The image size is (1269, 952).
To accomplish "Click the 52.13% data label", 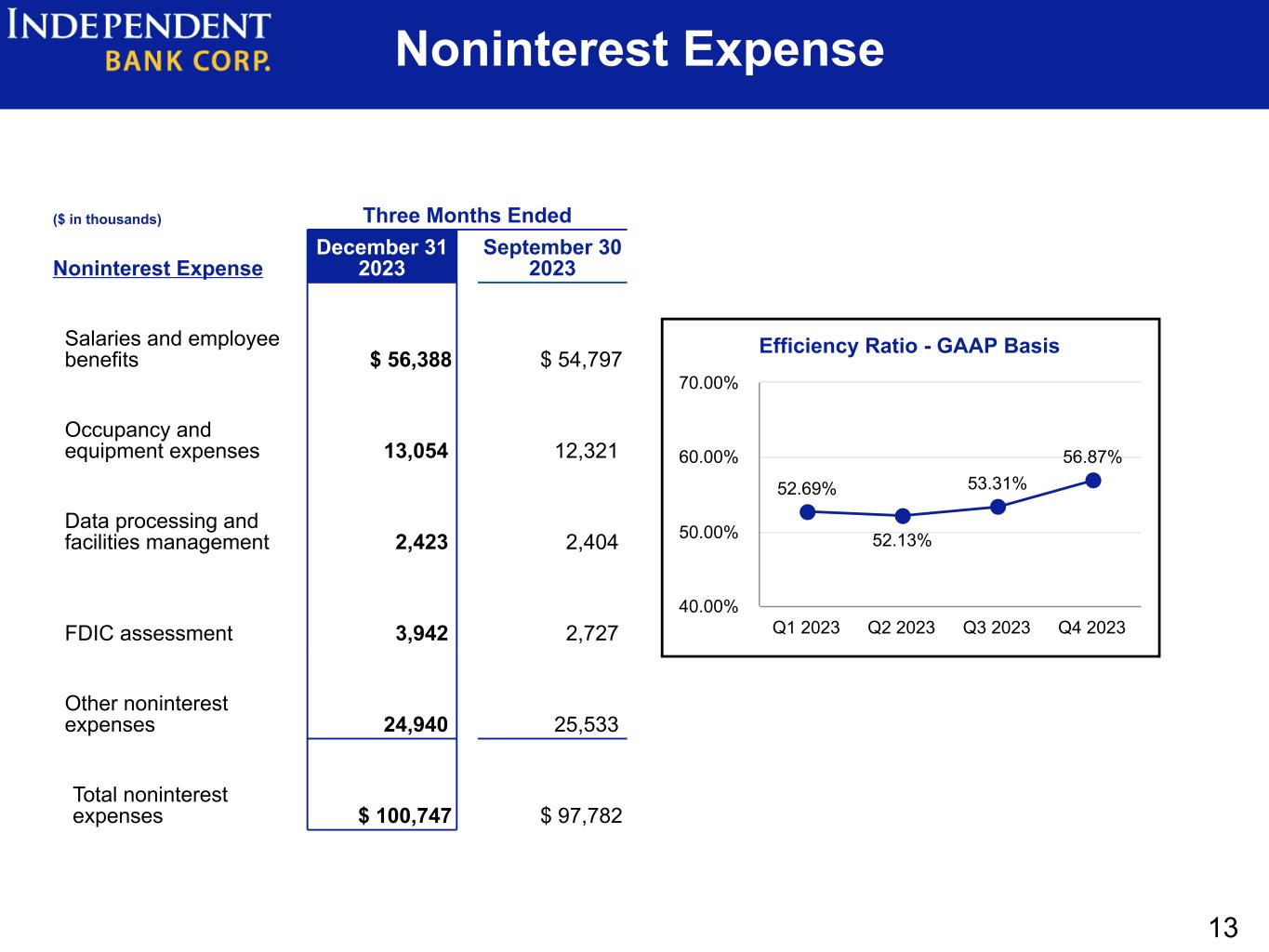I will tap(902, 541).
